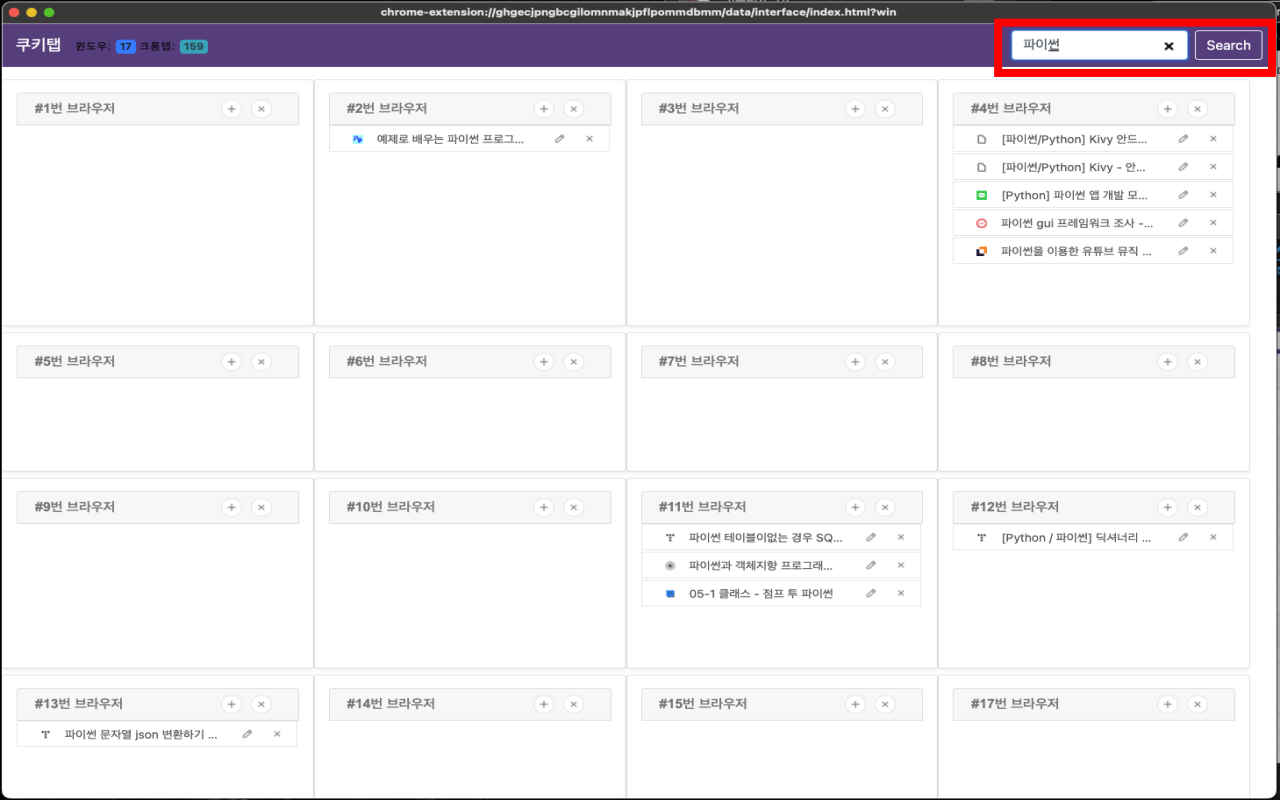Close the "파이썬과 객체지향 프로그래" tab
This screenshot has width=1280, height=800.
coord(900,565)
